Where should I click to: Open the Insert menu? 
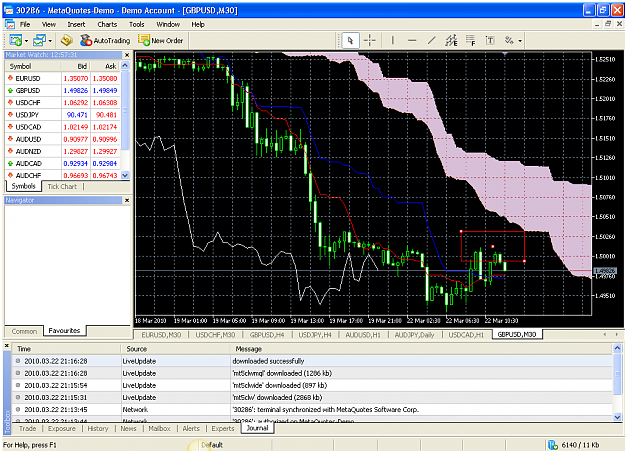(x=76, y=24)
